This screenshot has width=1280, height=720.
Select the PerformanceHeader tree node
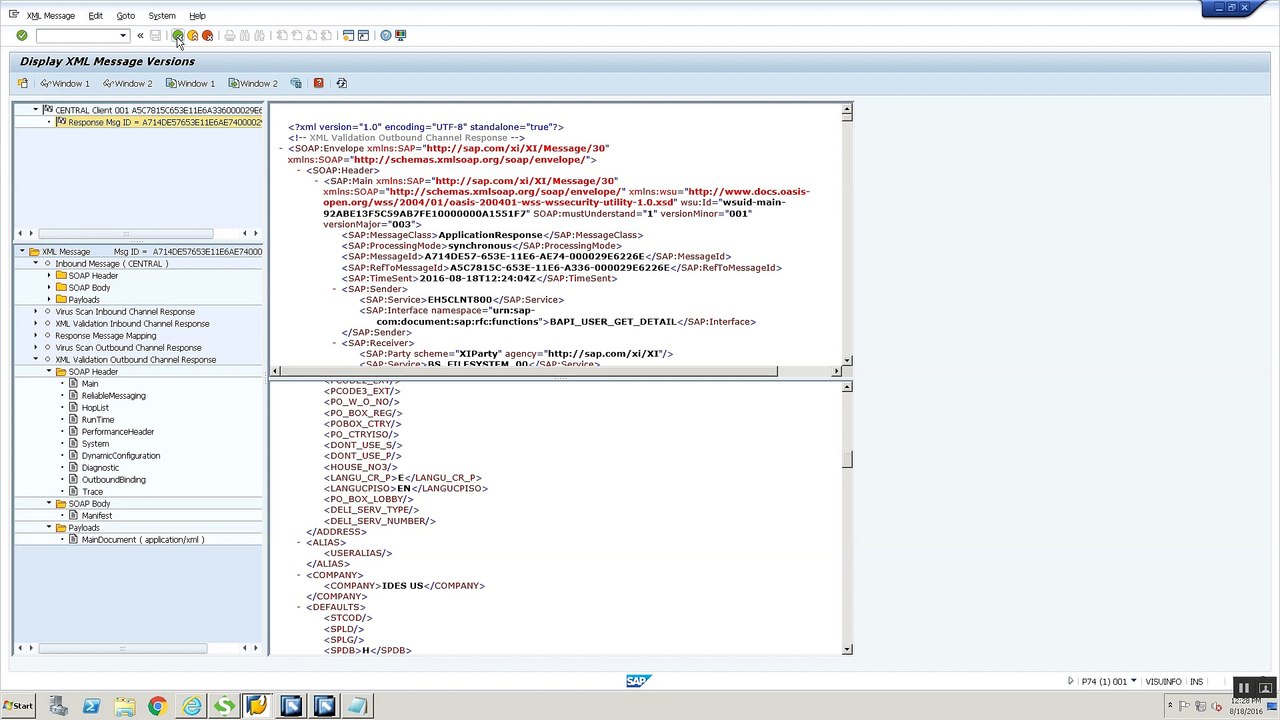click(x=118, y=432)
